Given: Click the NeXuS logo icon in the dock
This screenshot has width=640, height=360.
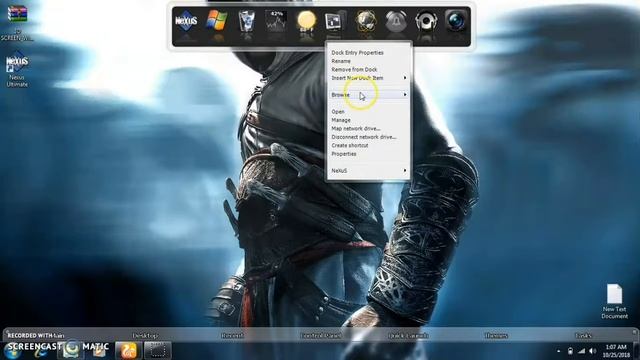Looking at the screenshot, I should pyautogui.click(x=186, y=21).
